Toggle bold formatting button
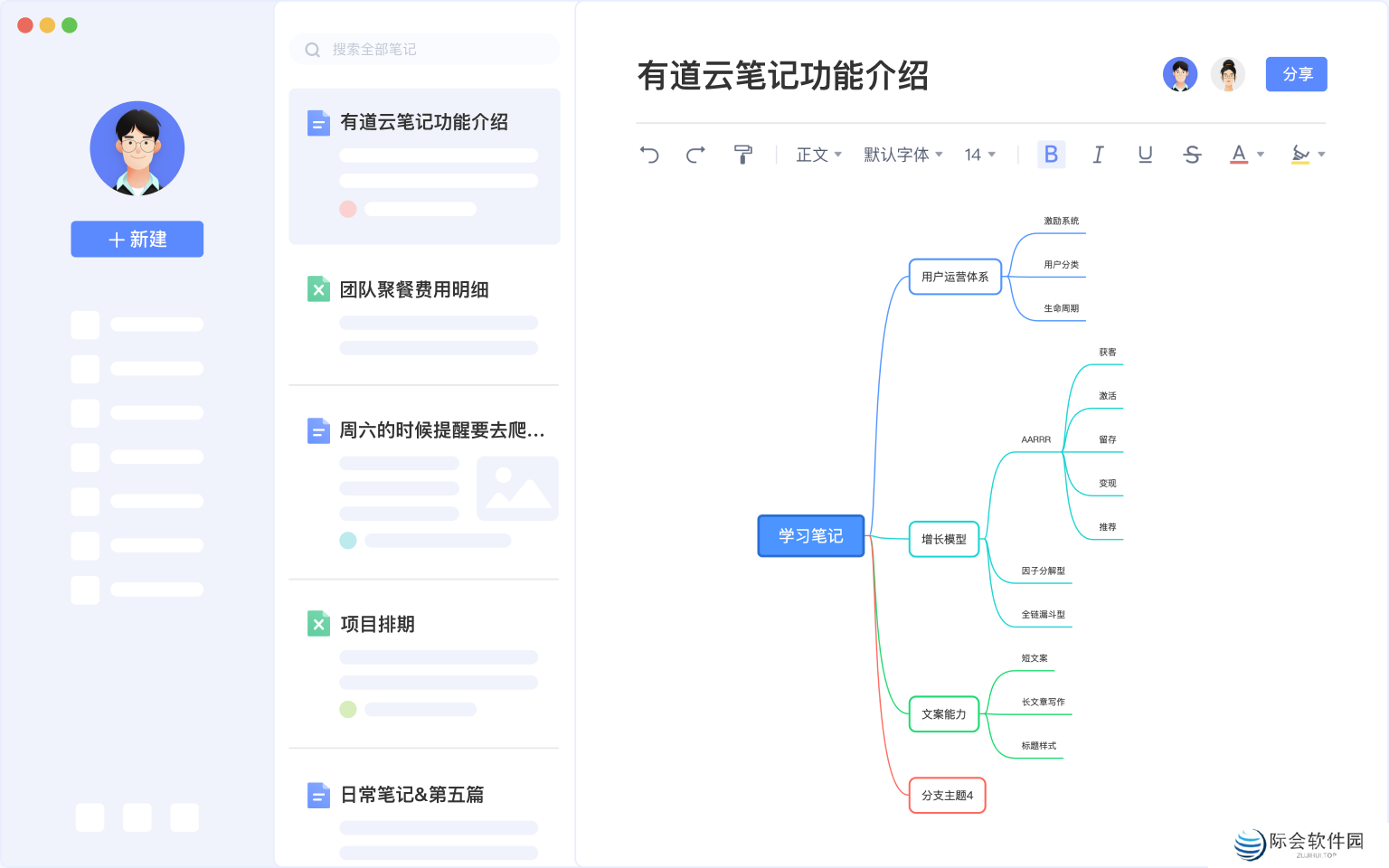 click(1051, 155)
